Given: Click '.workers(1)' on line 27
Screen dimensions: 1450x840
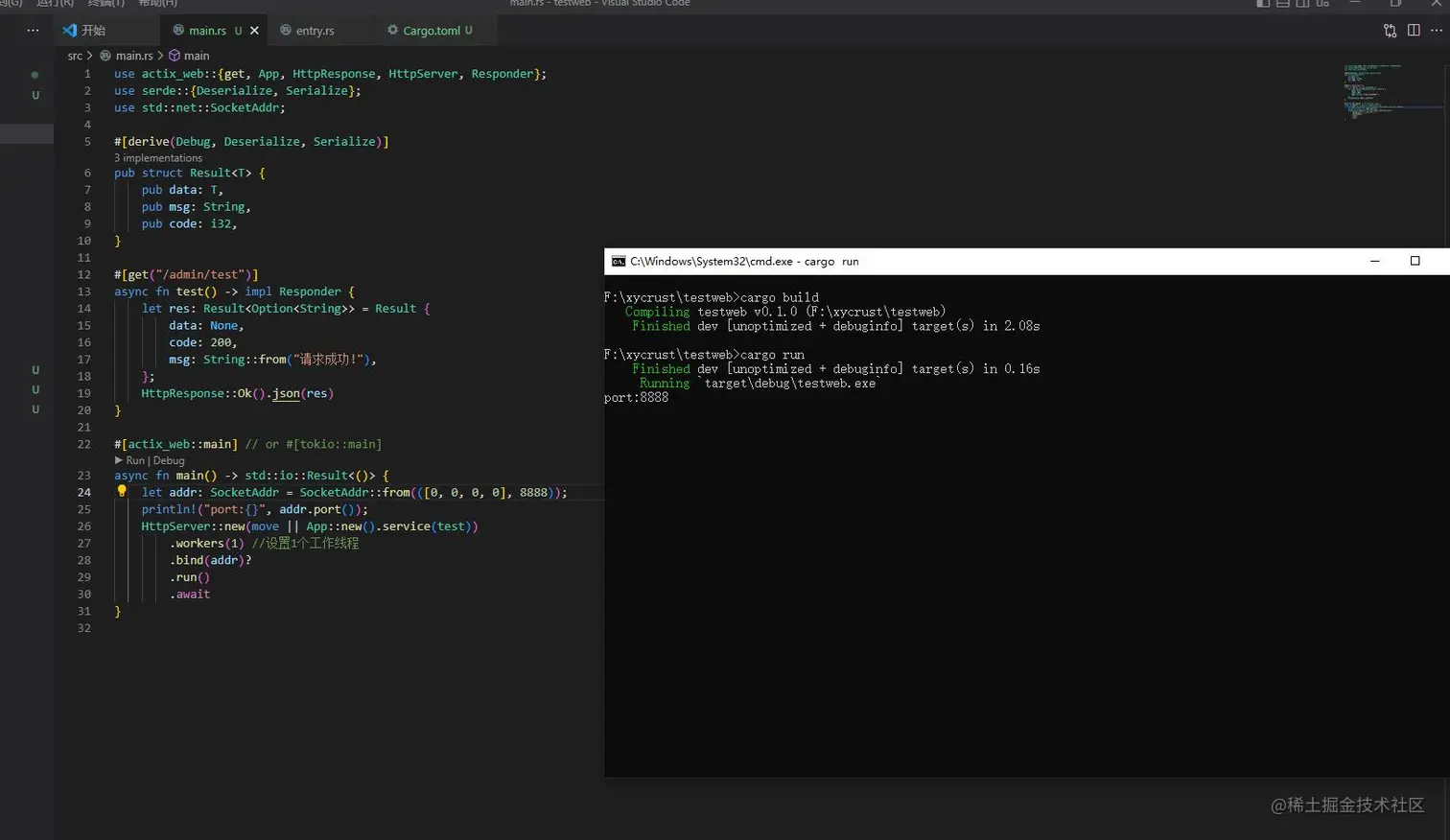Looking at the screenshot, I should (x=207, y=544).
